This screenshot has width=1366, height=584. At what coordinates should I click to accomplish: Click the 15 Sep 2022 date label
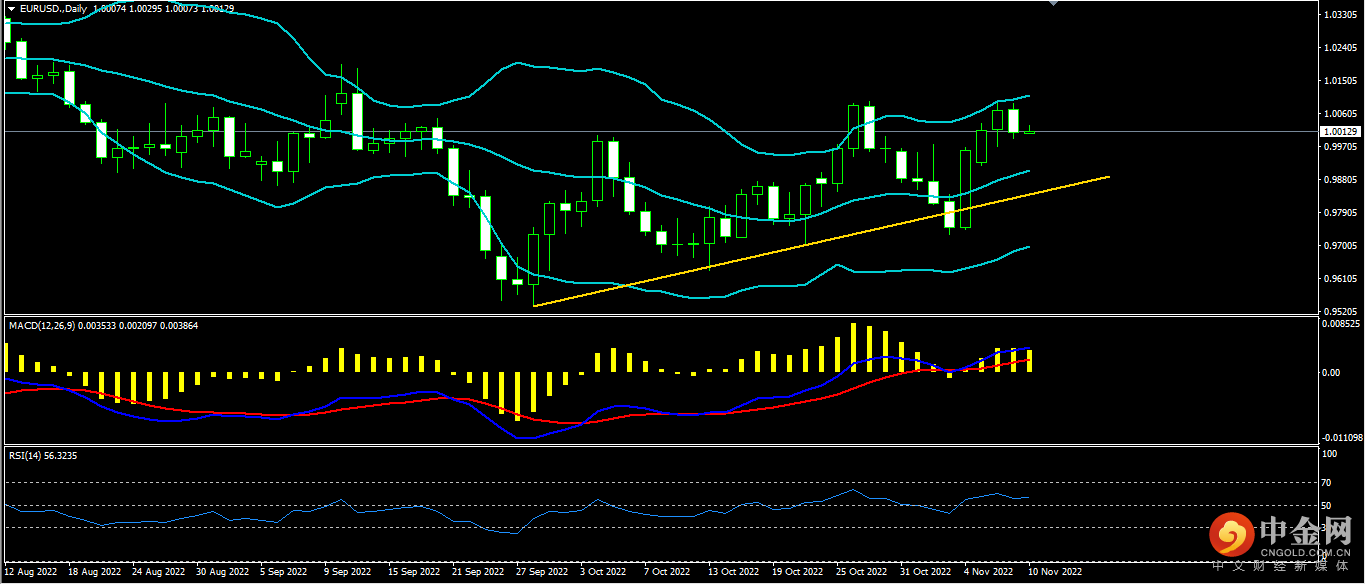coord(415,573)
